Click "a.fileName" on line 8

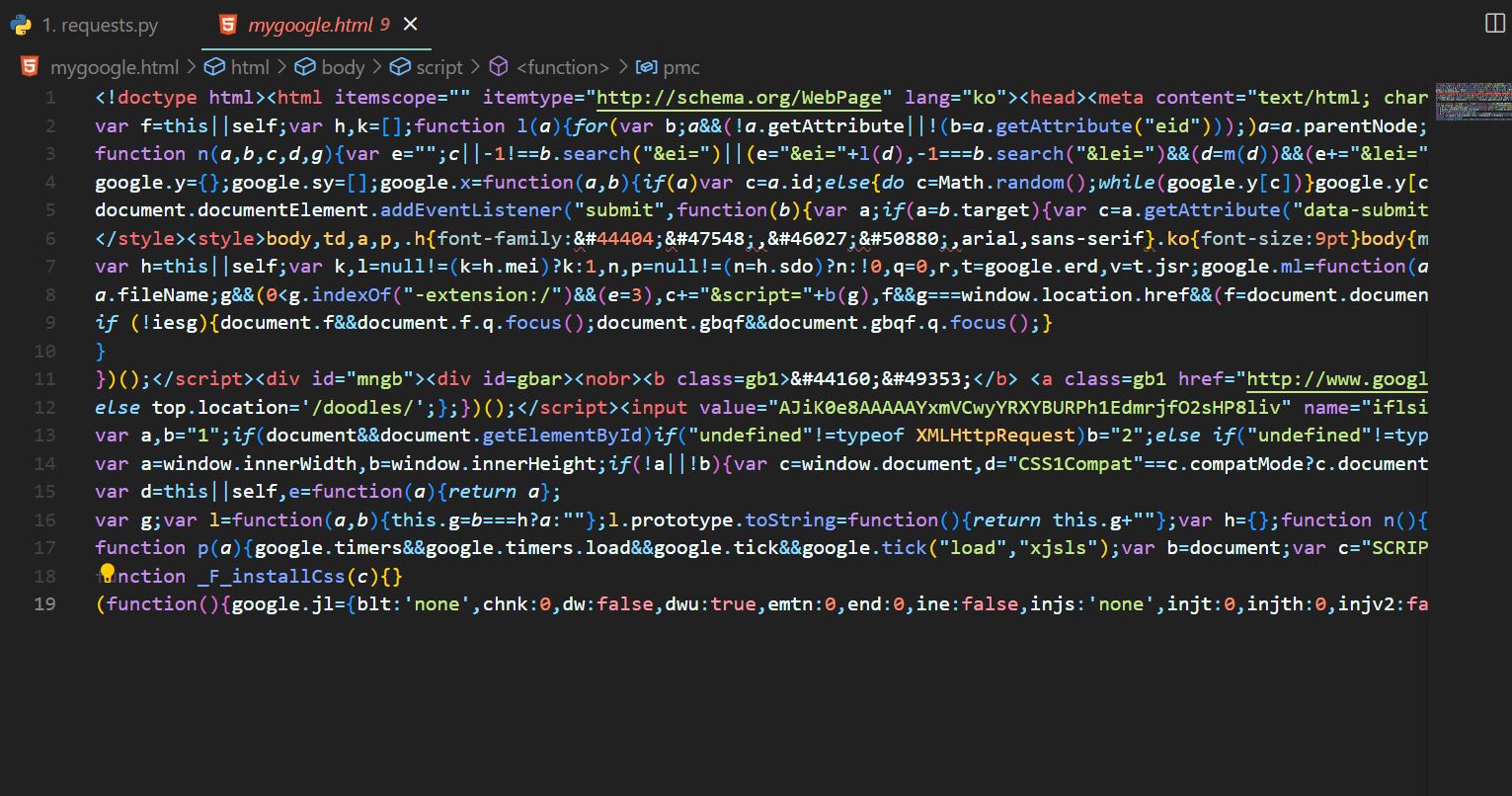[x=152, y=295]
